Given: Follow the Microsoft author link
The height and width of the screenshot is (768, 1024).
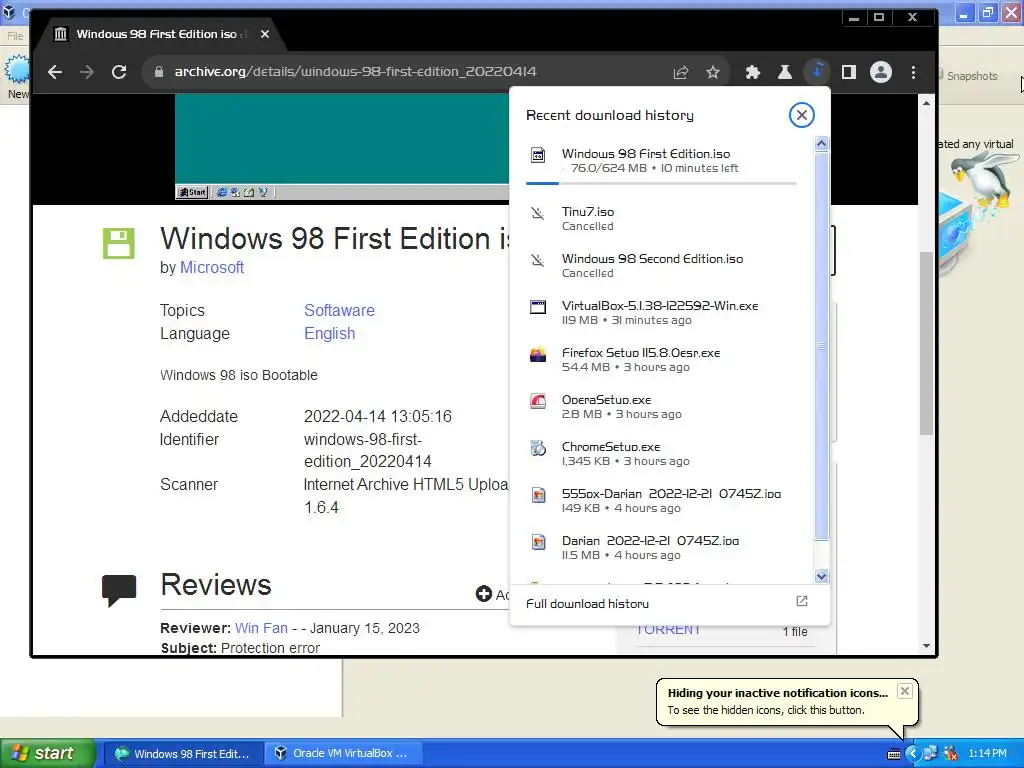Looking at the screenshot, I should pos(212,267).
